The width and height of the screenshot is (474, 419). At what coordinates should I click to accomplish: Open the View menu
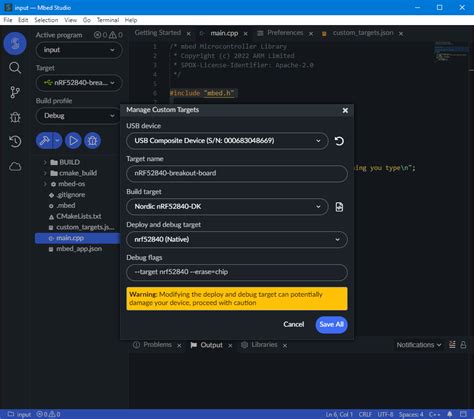(x=70, y=20)
